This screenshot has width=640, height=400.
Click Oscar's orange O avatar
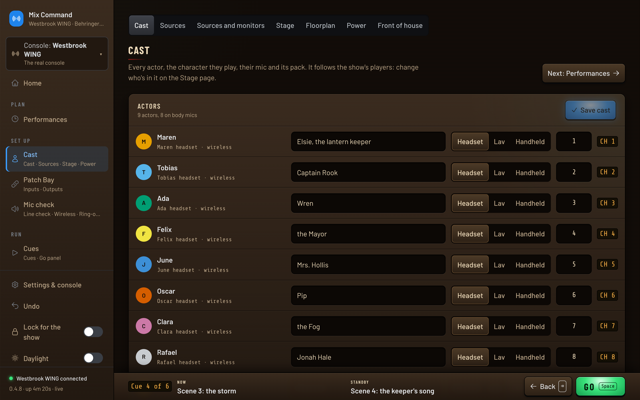(x=144, y=296)
